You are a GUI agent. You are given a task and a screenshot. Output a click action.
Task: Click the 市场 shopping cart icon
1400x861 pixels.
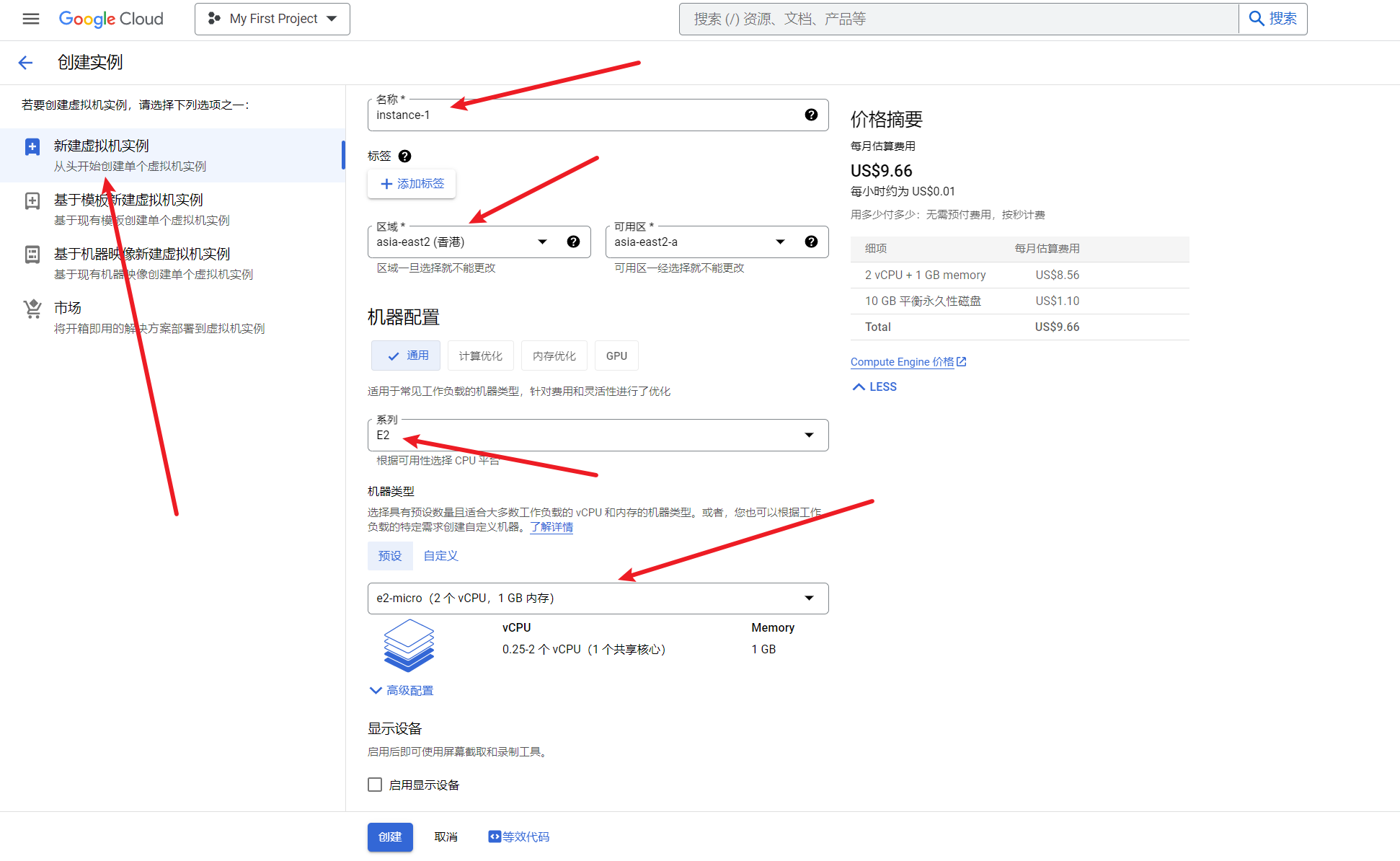tap(32, 309)
